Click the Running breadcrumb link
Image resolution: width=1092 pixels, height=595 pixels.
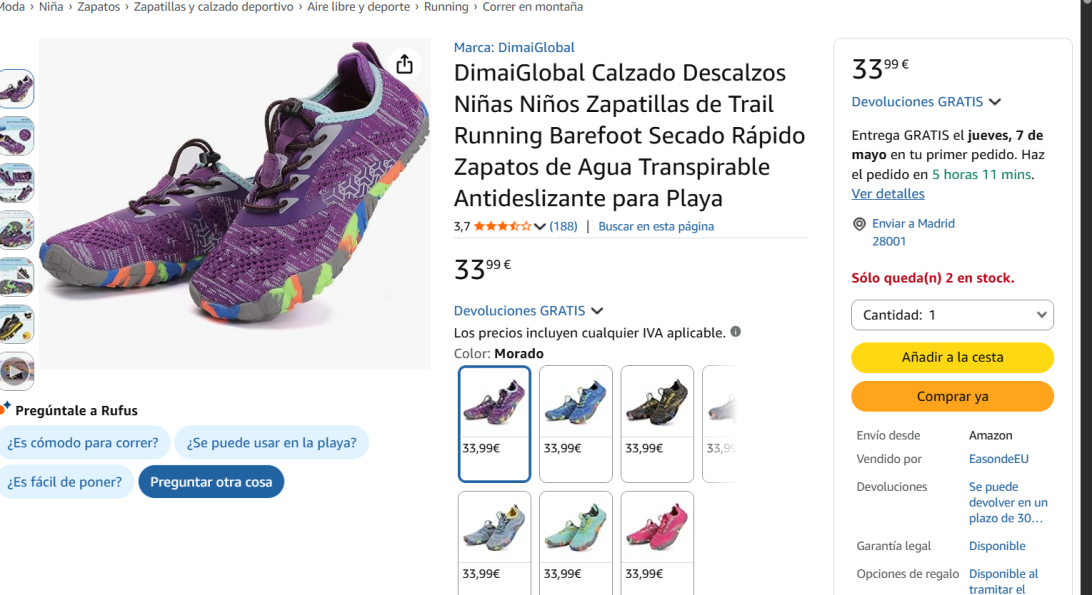[446, 7]
